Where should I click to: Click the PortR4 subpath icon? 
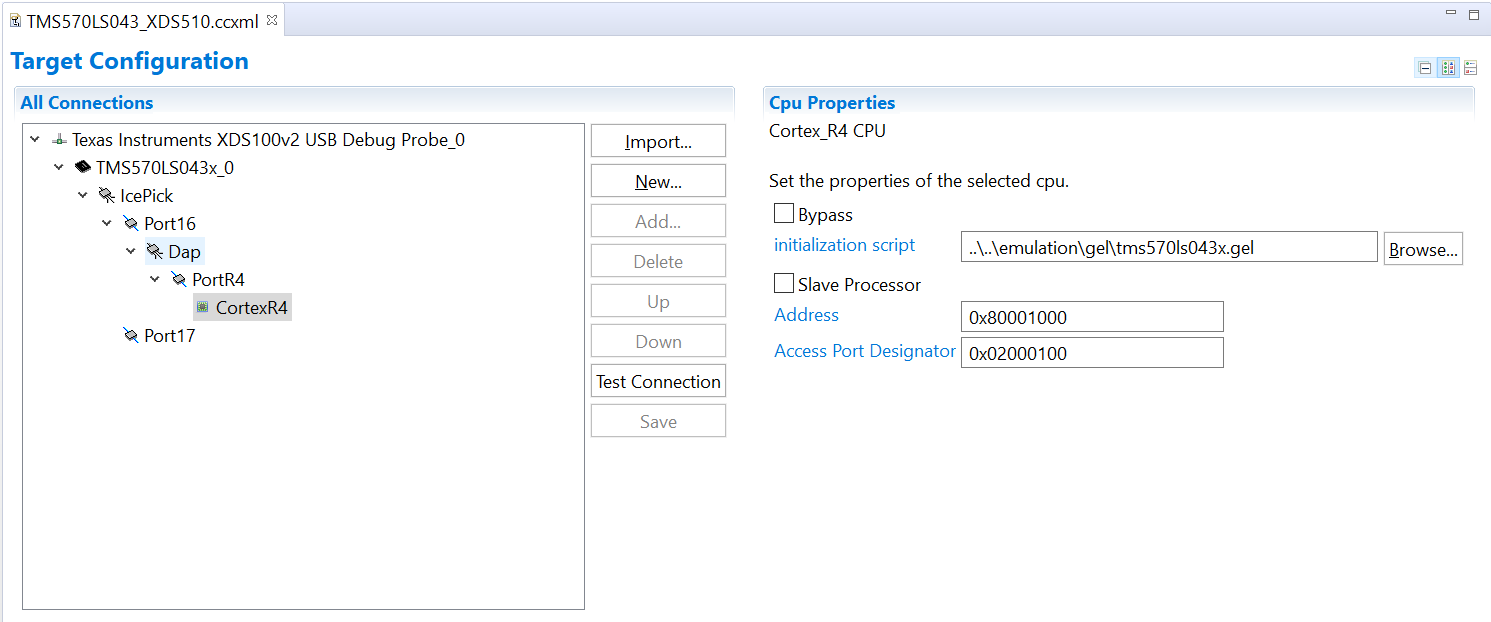(x=179, y=280)
